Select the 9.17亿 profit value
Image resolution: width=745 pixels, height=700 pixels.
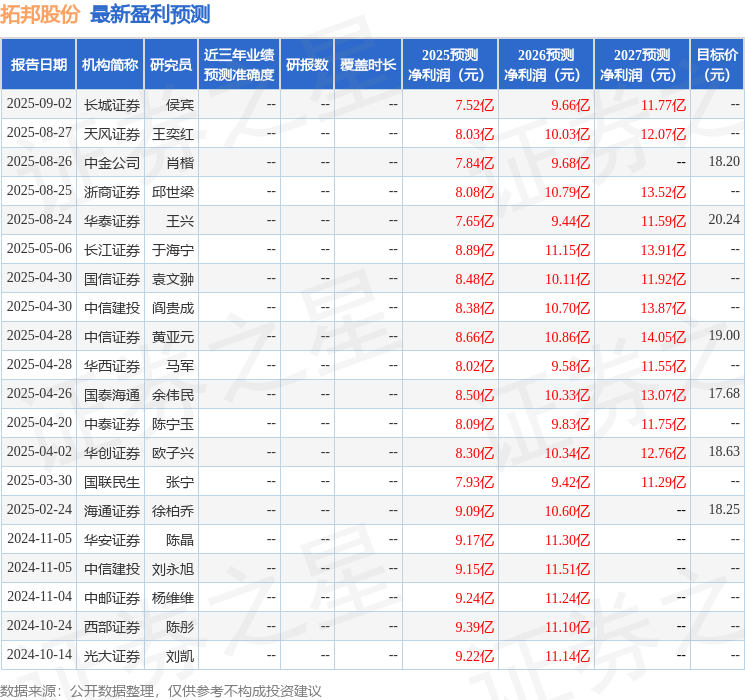(x=474, y=540)
